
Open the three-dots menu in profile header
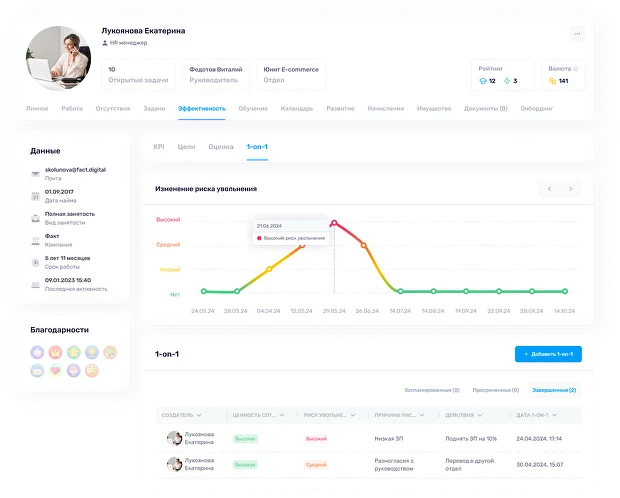[x=577, y=34]
